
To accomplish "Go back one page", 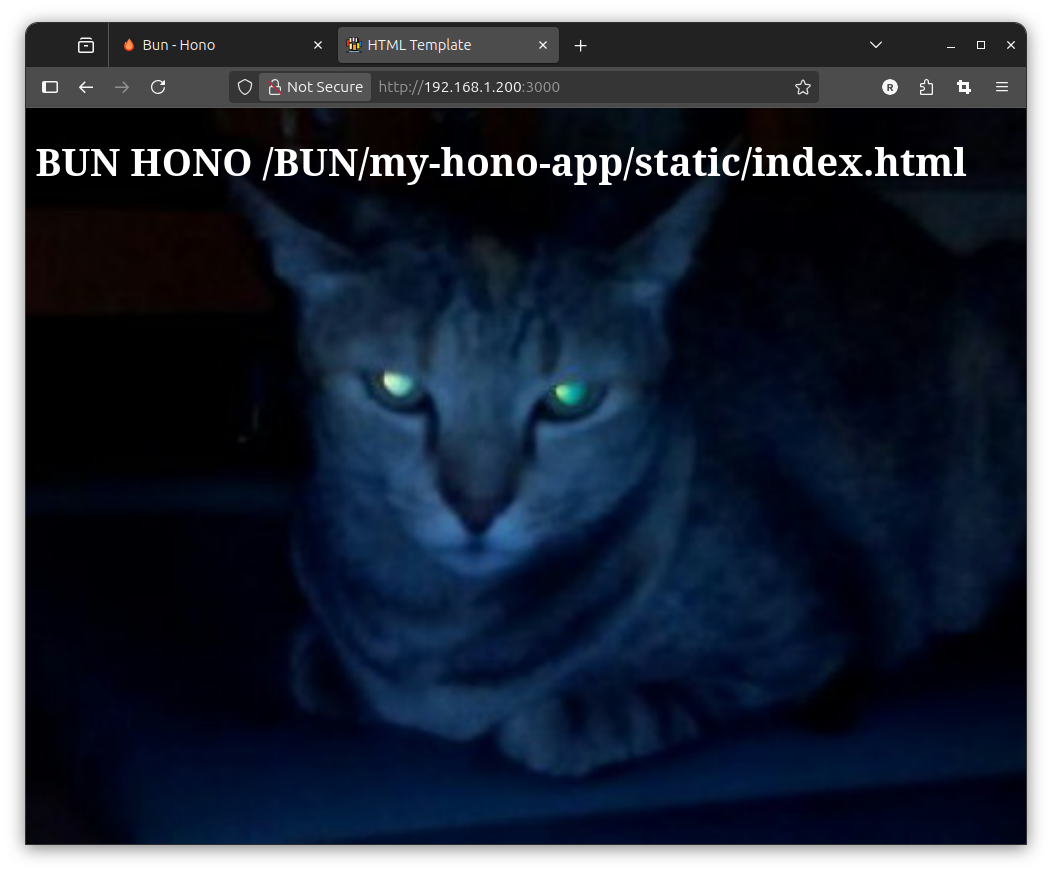I will tap(86, 87).
